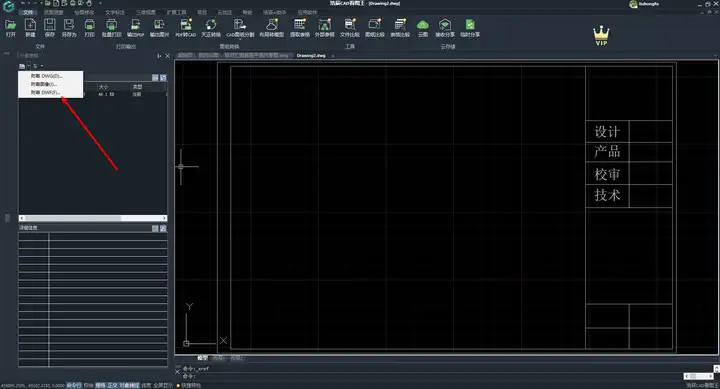Click the gold VIP crown

601,35
